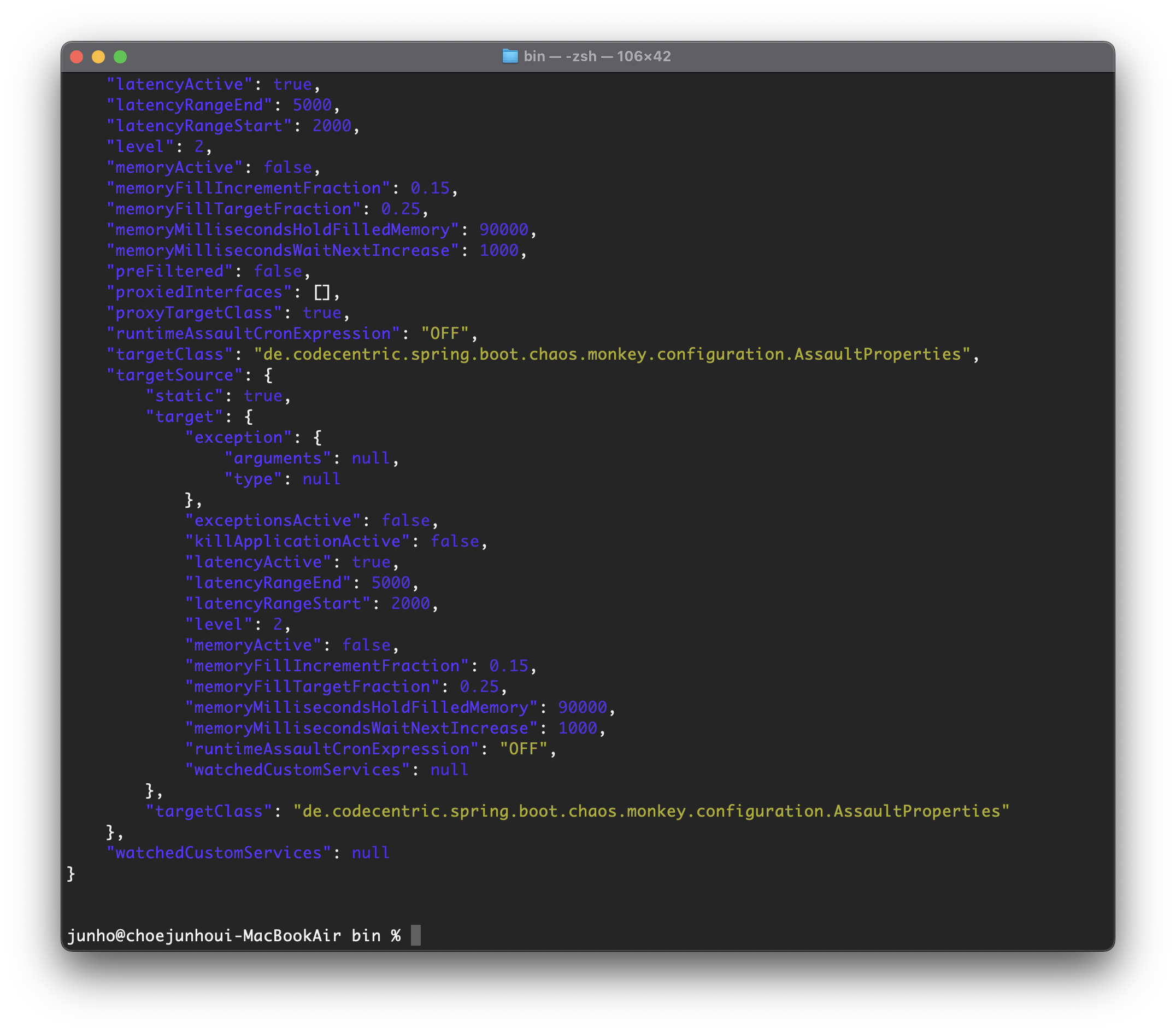
Task: Click the empty brackets after proxiedInterfaces
Action: click(x=322, y=292)
